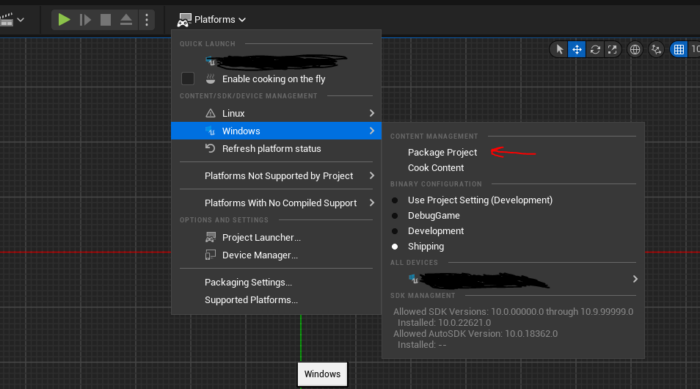Click the Project Launcher icon
The width and height of the screenshot is (700, 389).
click(210, 238)
